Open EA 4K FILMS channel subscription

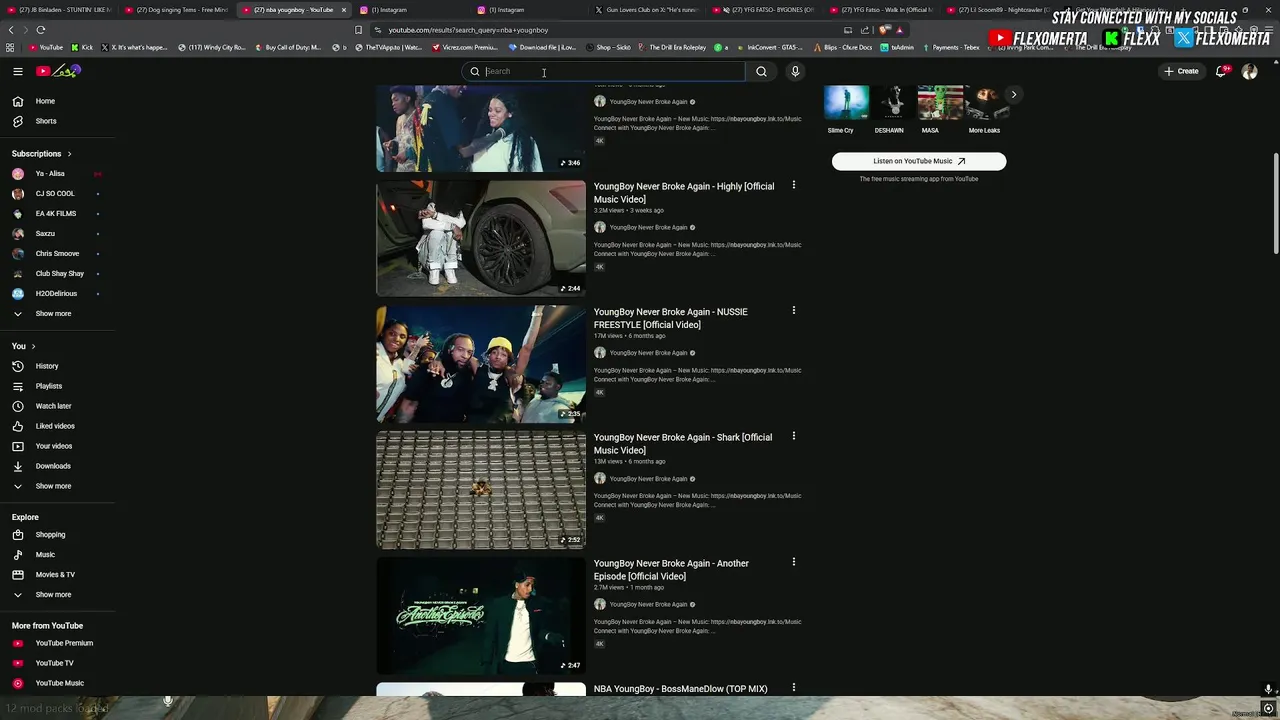pos(58,213)
